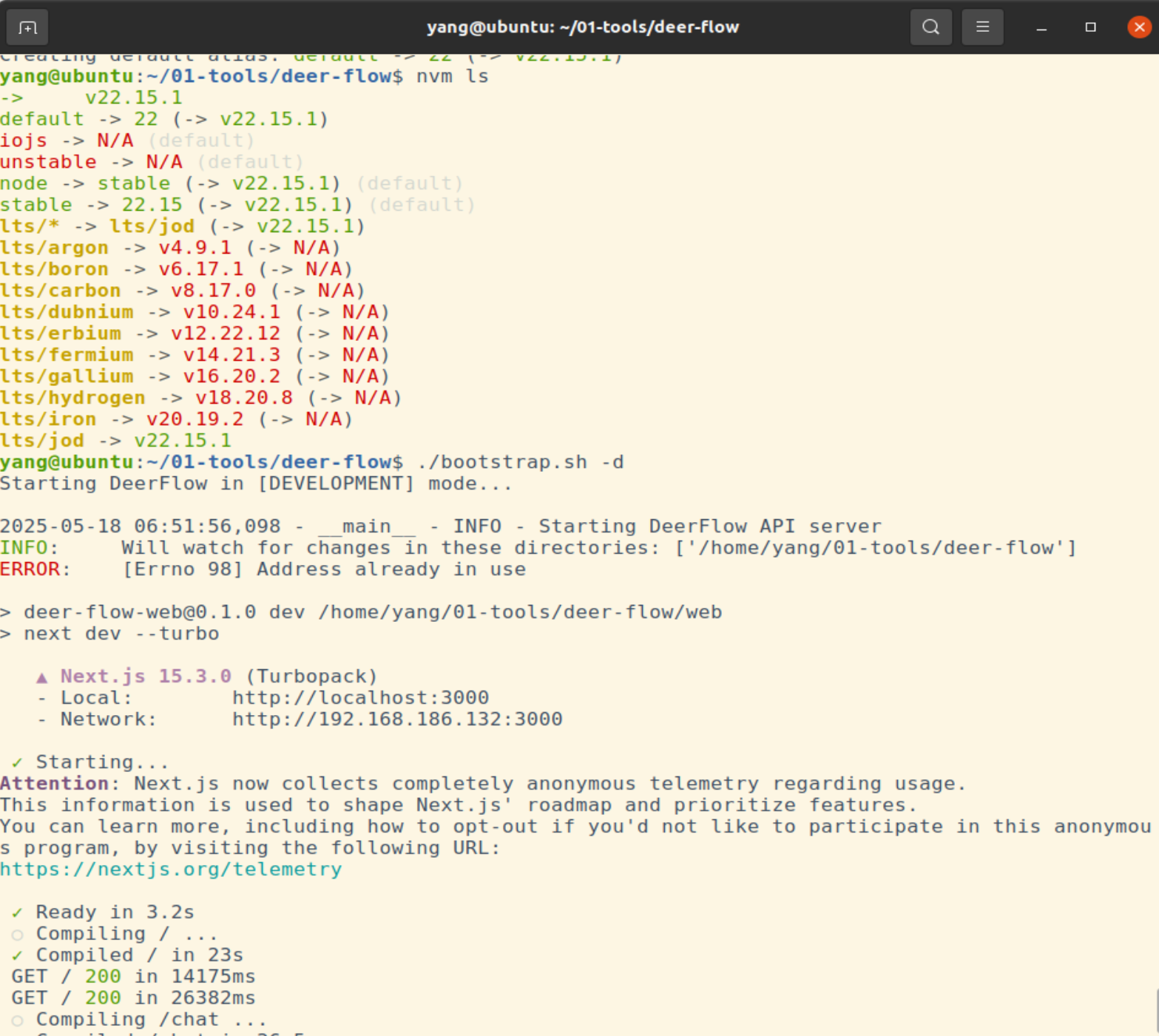Maximize the terminal window
This screenshot has width=1159, height=1036.
click(x=1090, y=27)
